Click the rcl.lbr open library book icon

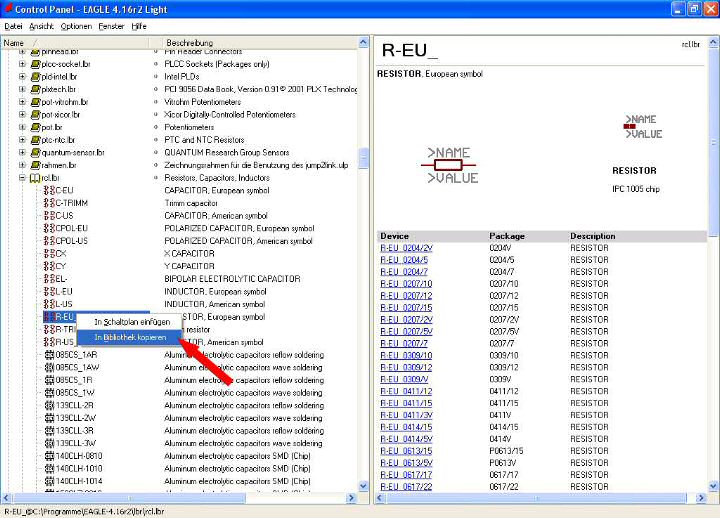(35, 178)
